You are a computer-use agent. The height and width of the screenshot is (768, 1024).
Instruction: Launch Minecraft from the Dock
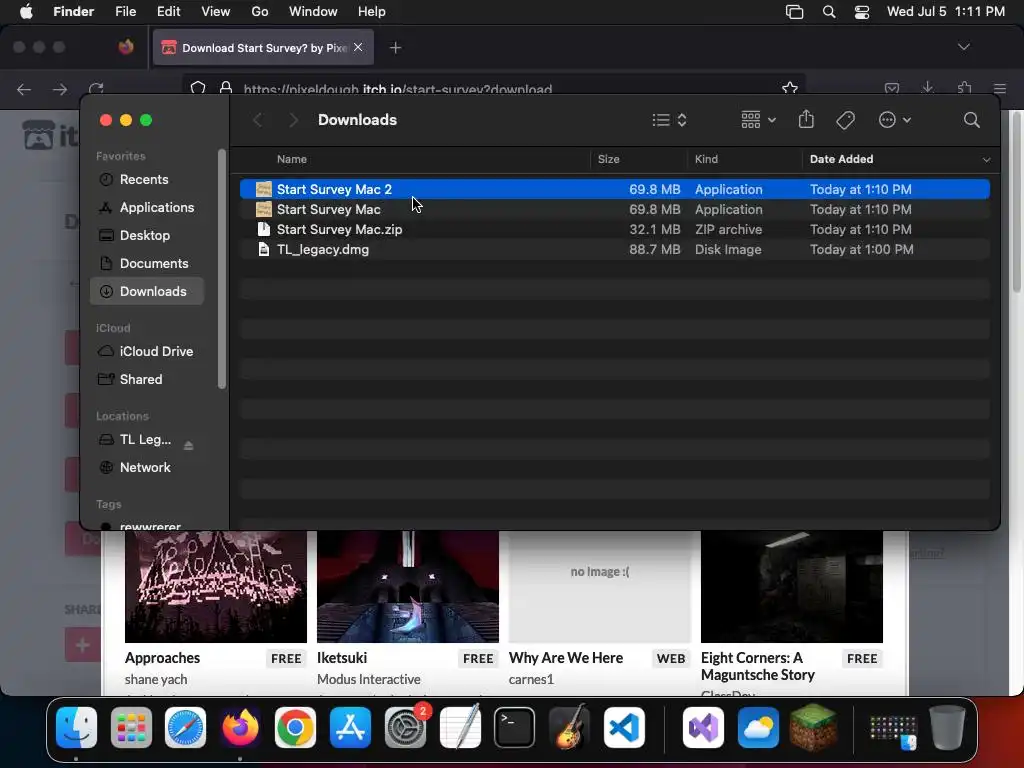(x=813, y=727)
